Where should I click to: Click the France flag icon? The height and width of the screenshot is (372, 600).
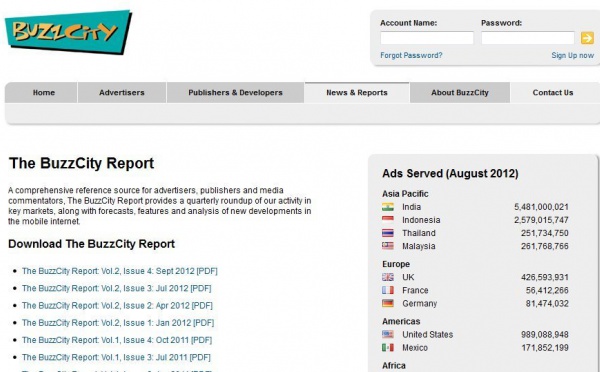pyautogui.click(x=388, y=290)
